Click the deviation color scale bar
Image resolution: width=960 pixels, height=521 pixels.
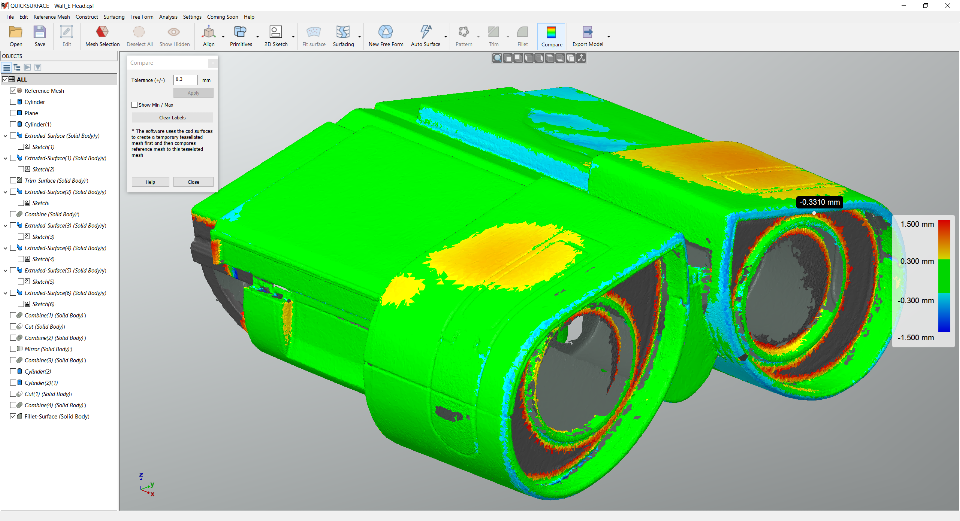(x=944, y=276)
